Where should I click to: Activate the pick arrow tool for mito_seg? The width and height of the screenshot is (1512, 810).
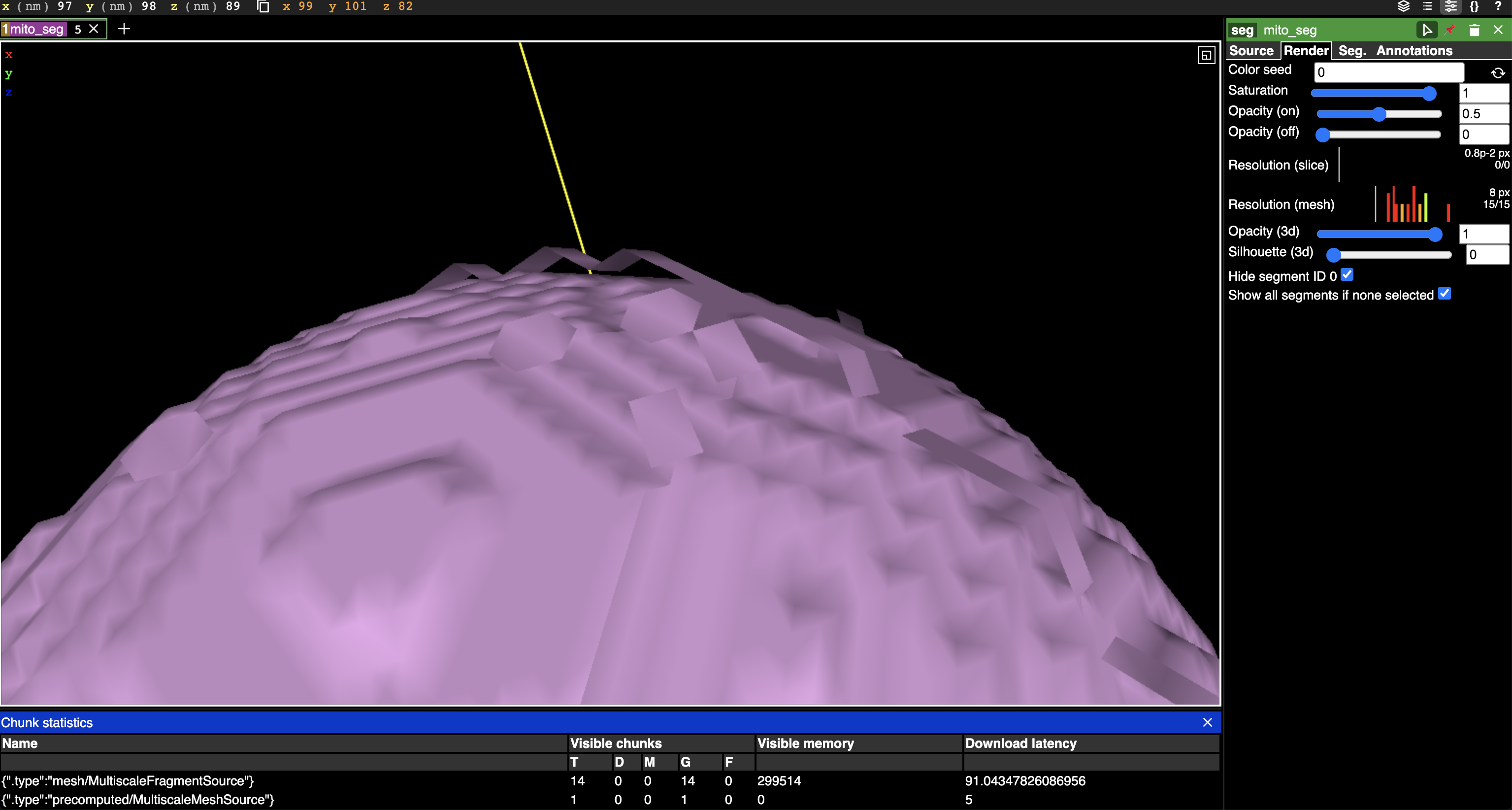tap(1428, 30)
